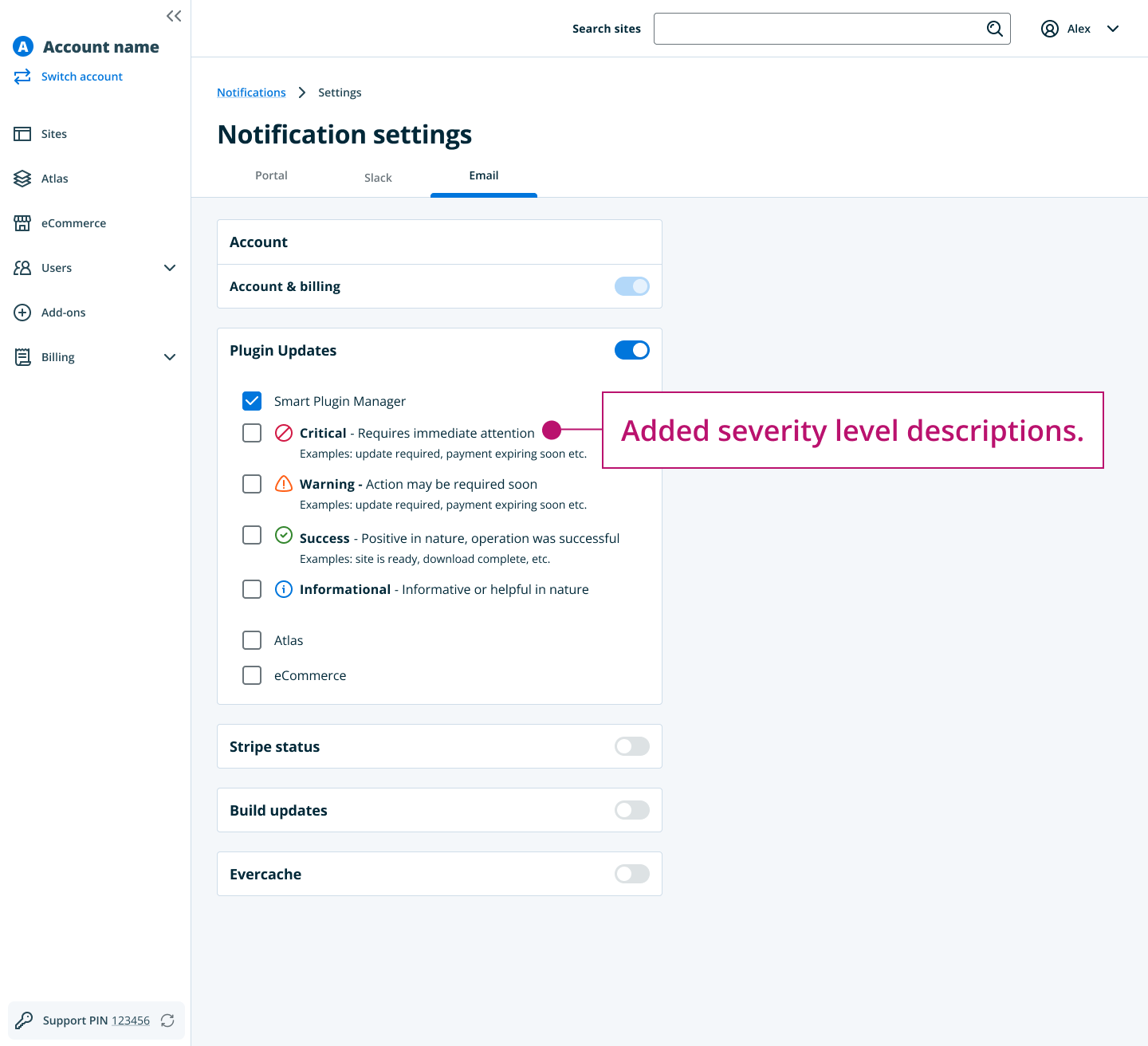
Task: Open Sites via its sidebar icon
Action: 22,134
